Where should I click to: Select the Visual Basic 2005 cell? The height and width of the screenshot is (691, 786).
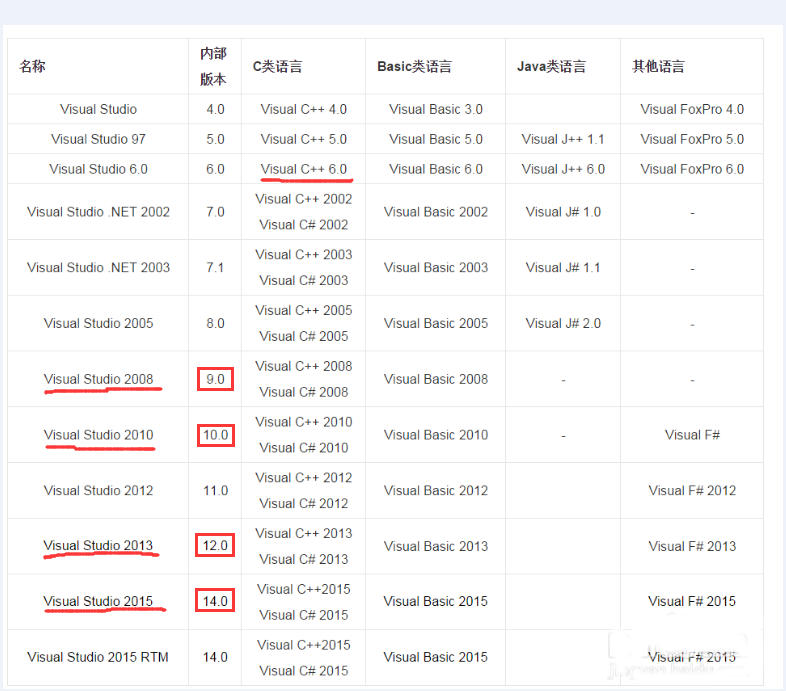[436, 323]
